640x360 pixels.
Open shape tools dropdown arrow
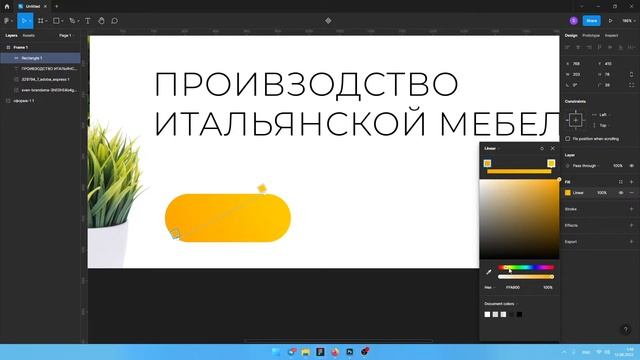(x=62, y=21)
